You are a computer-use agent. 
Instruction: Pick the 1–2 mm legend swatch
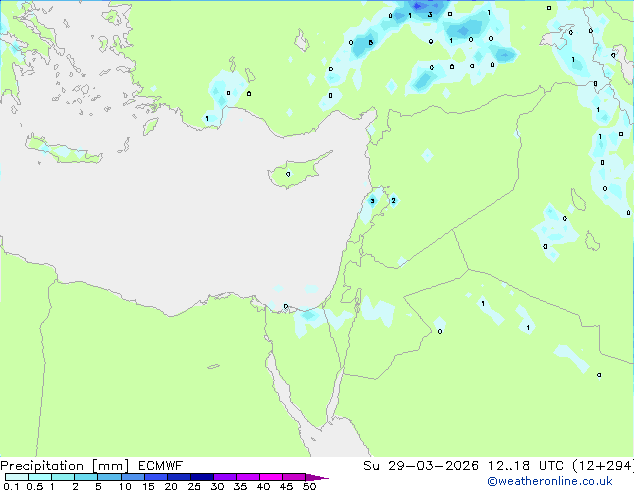[63, 477]
